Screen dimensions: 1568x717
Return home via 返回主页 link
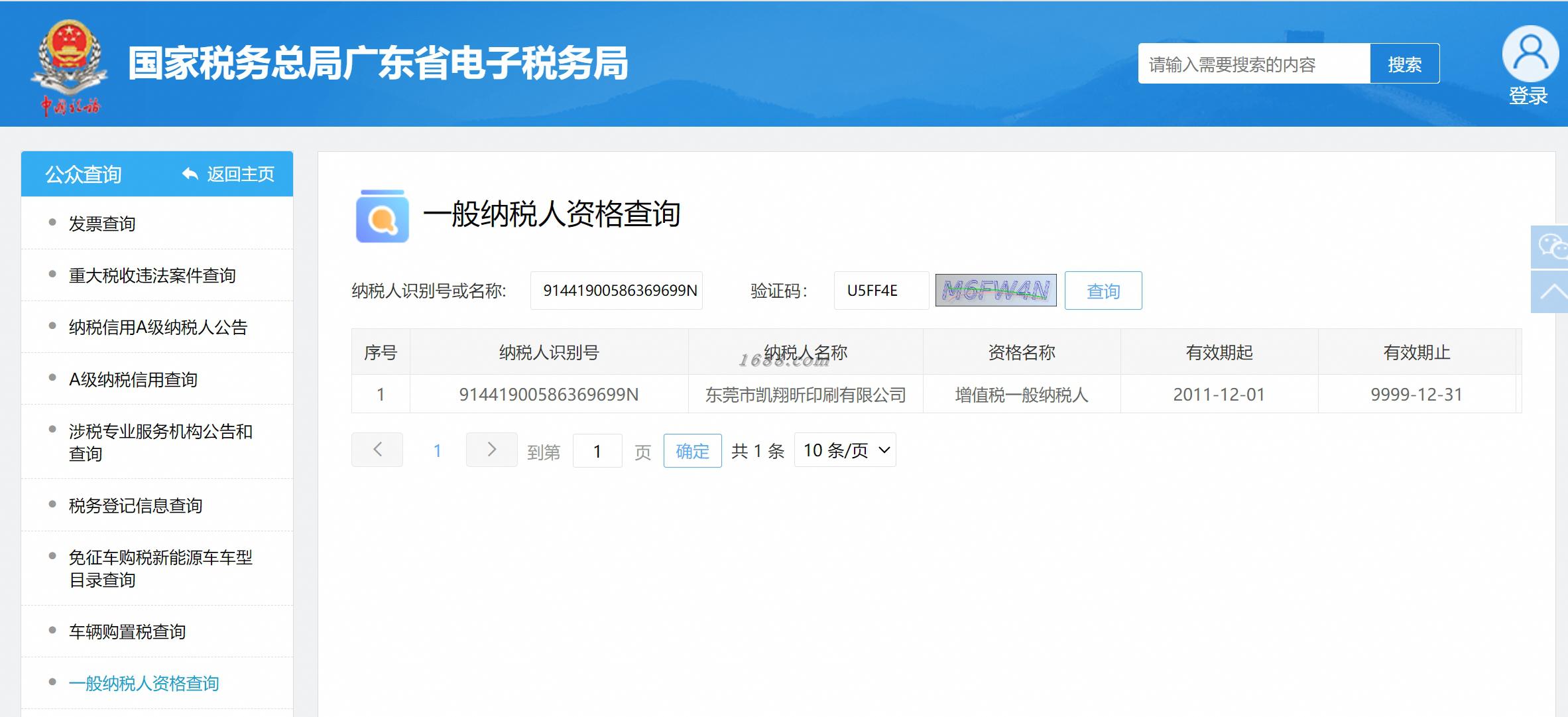240,174
